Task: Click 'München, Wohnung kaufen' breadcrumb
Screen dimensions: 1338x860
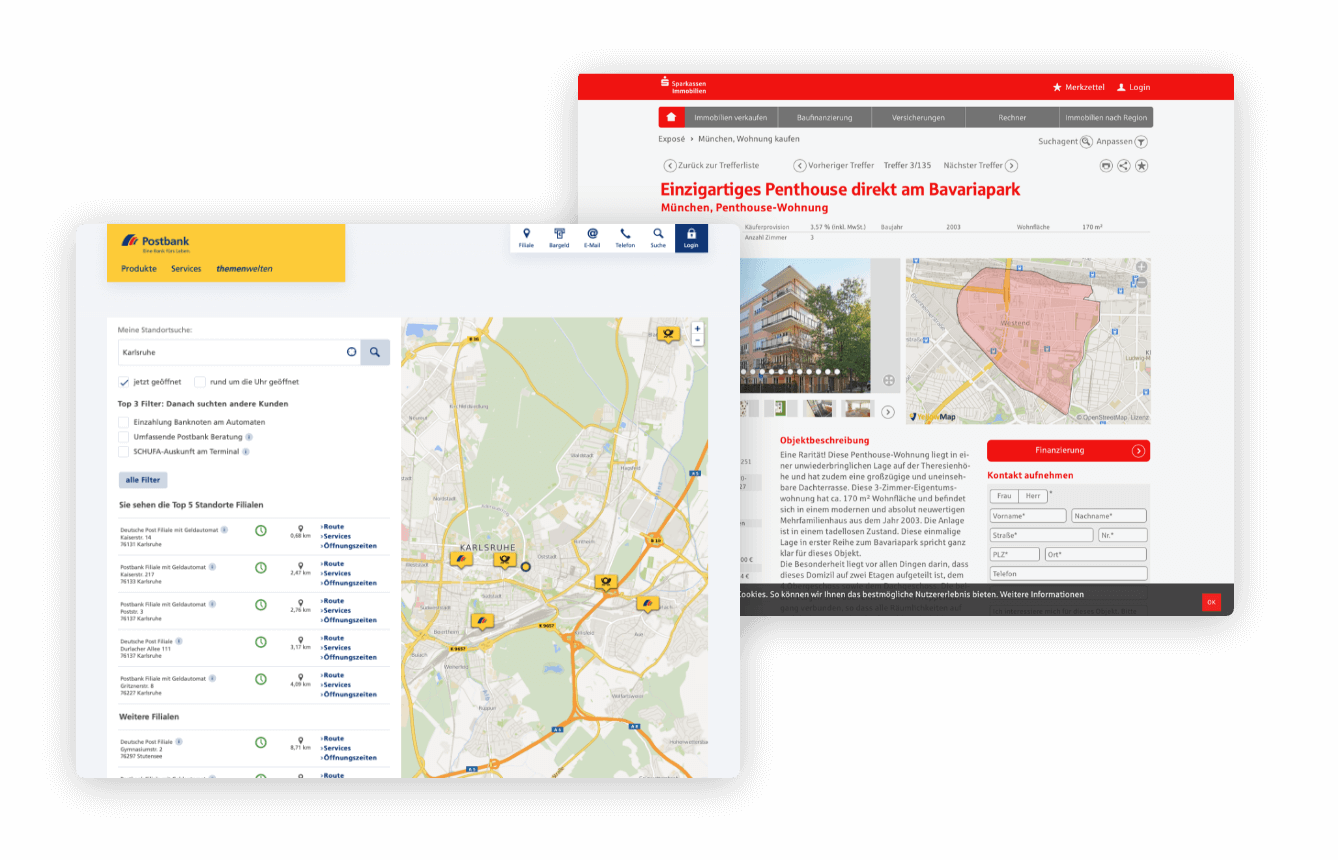Action: coord(749,139)
